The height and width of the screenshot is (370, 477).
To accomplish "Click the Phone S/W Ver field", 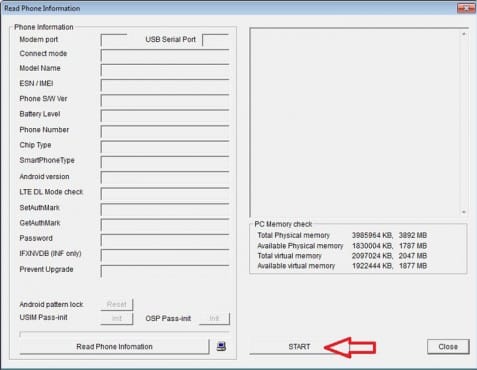I will click(165, 100).
